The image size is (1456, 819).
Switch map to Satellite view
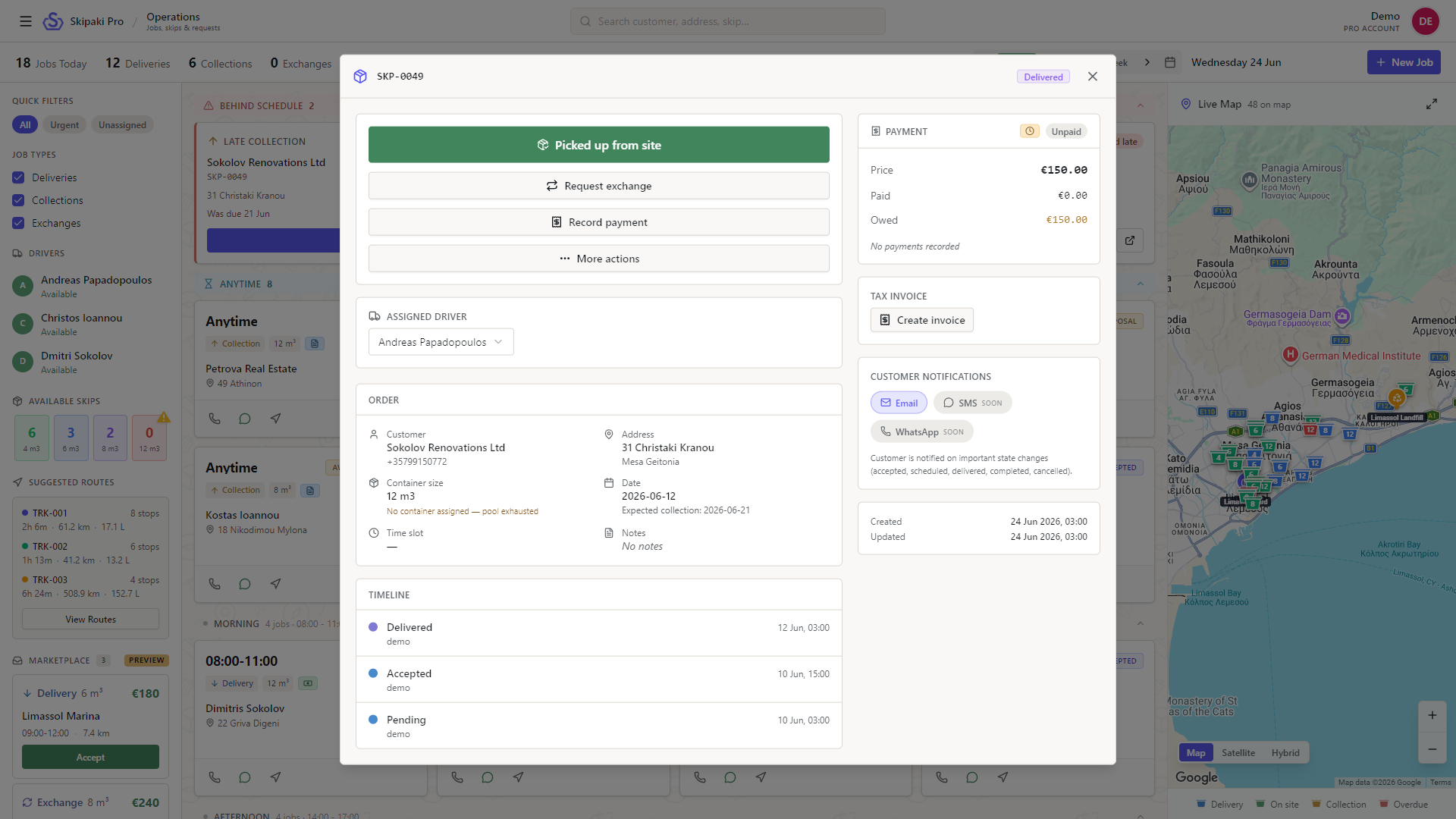pyautogui.click(x=1238, y=752)
